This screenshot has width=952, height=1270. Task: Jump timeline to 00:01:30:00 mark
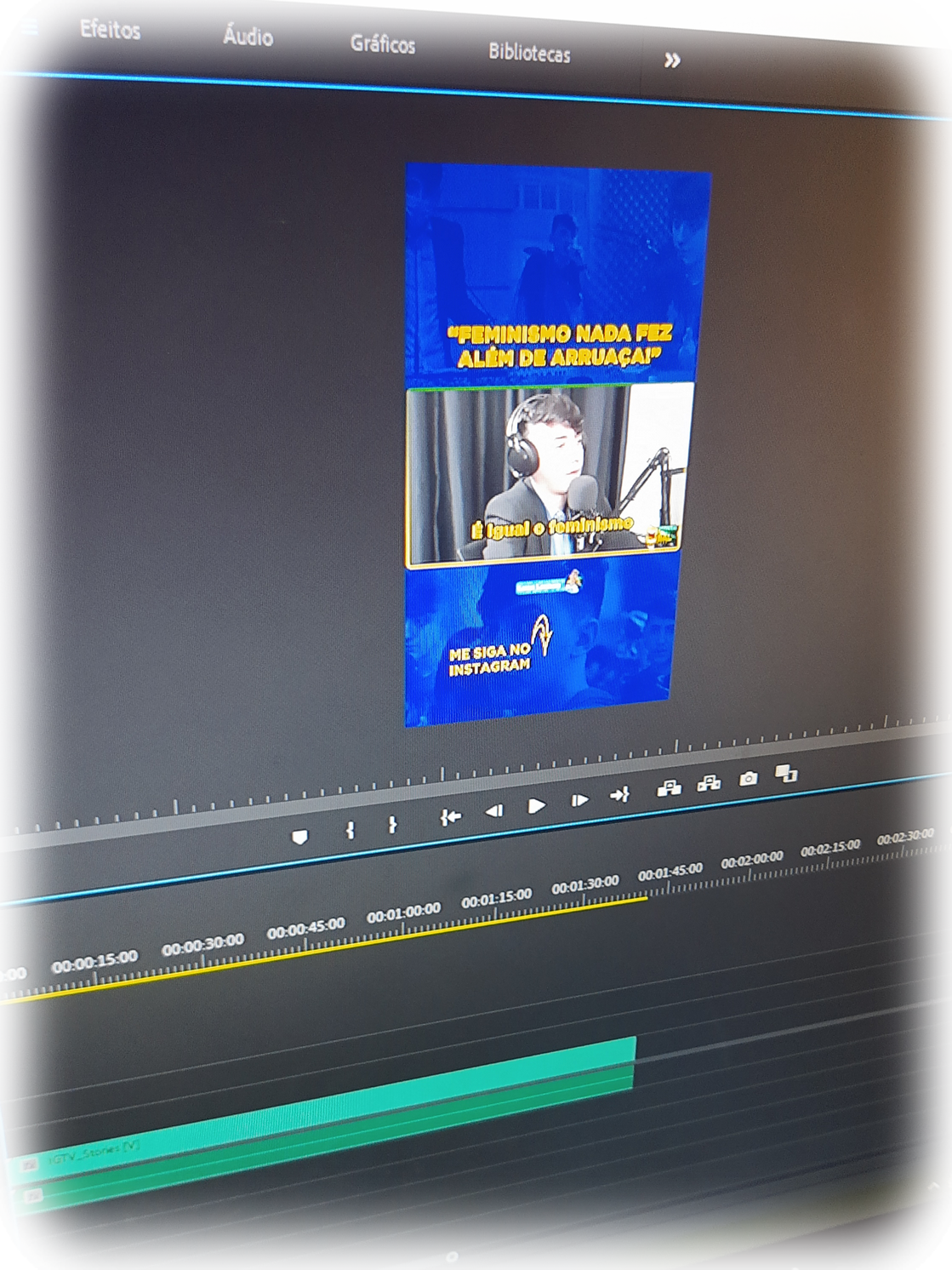pos(585,885)
